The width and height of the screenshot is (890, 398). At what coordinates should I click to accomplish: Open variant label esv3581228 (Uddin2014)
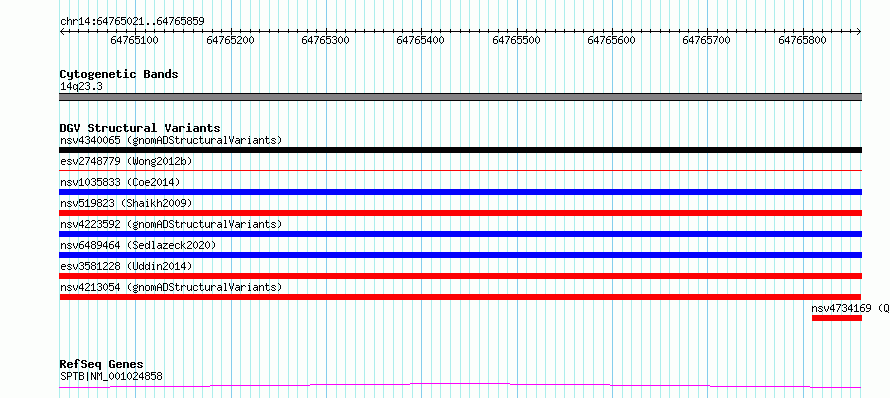click(x=126, y=266)
